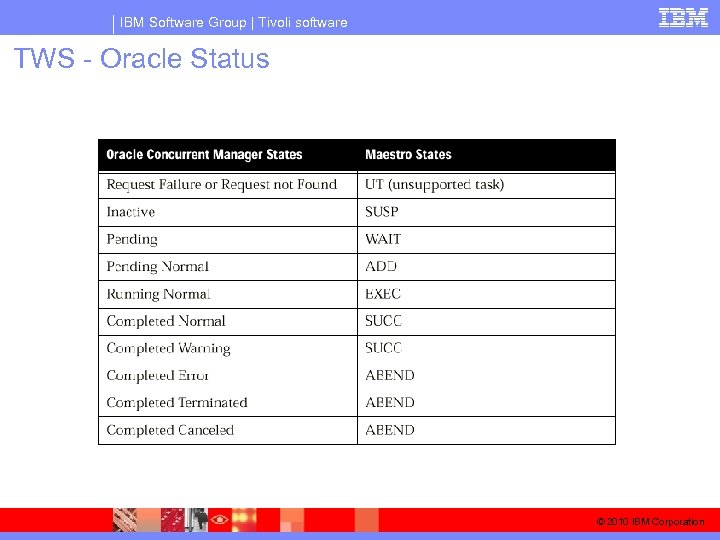Click '© 2010 IBM Corporation' footer text

tap(650, 522)
